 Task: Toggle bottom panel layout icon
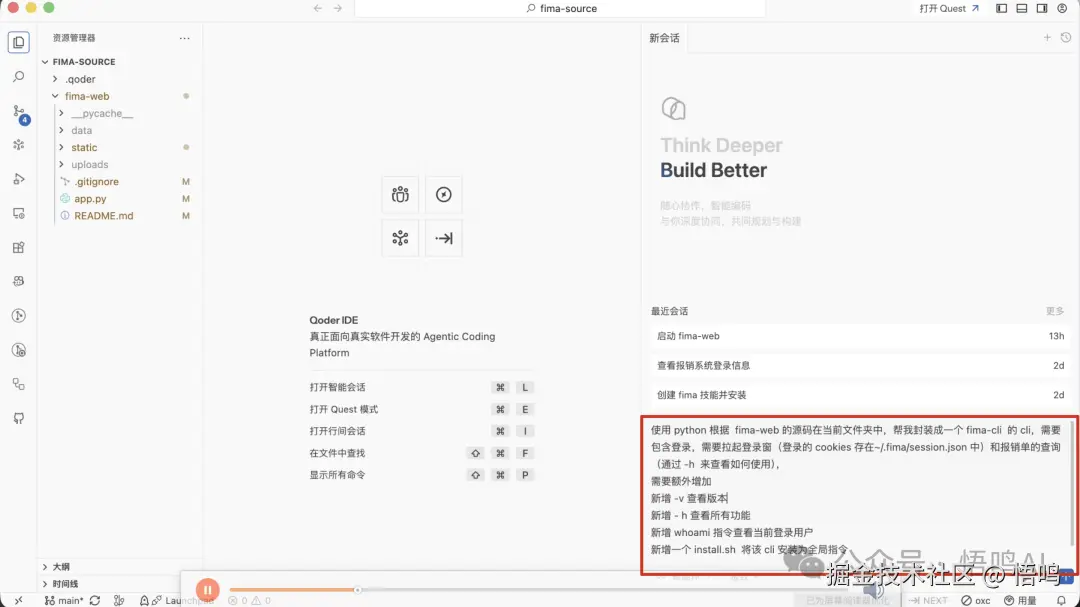point(1021,8)
